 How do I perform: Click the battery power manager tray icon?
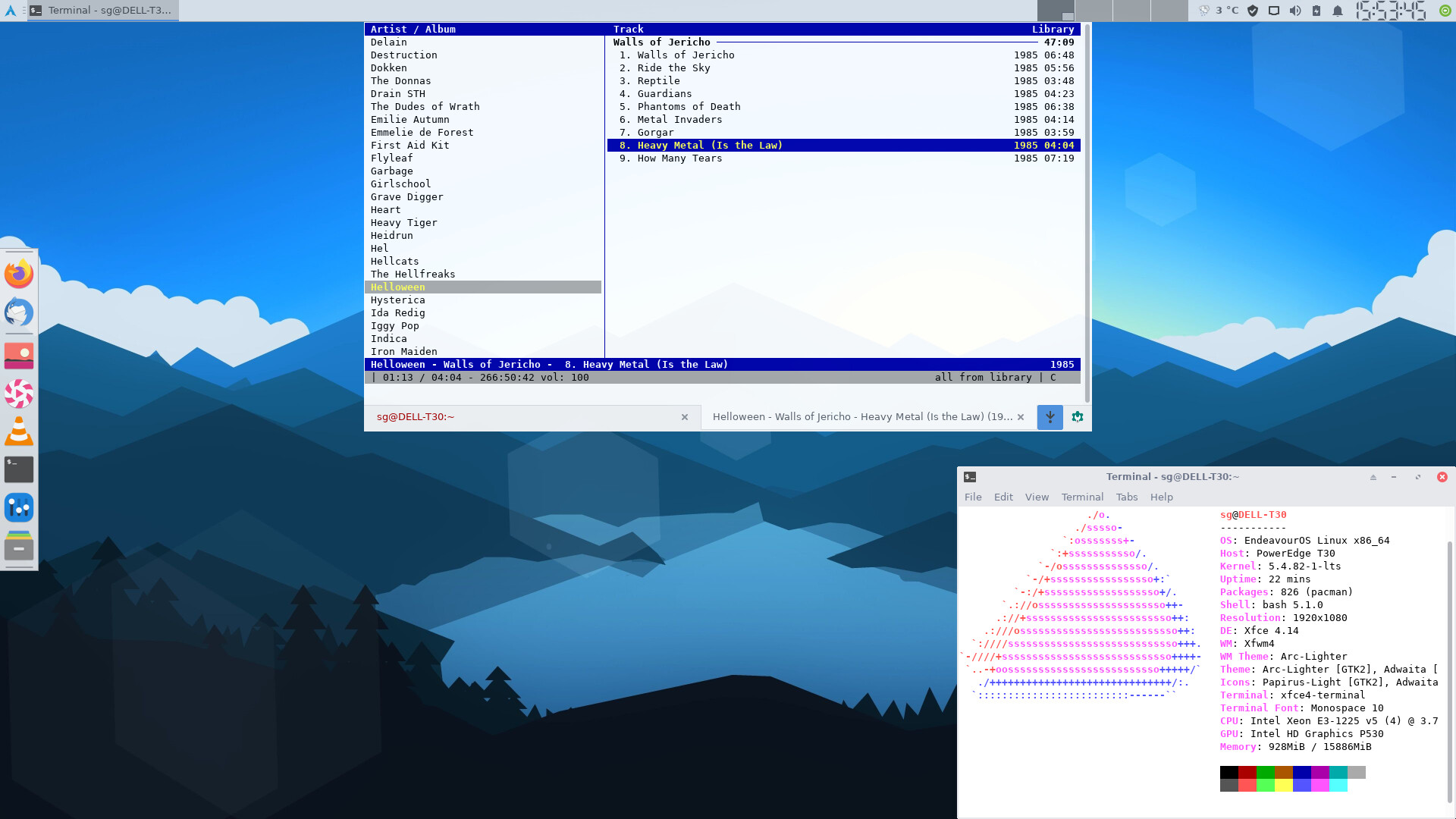pos(1316,11)
